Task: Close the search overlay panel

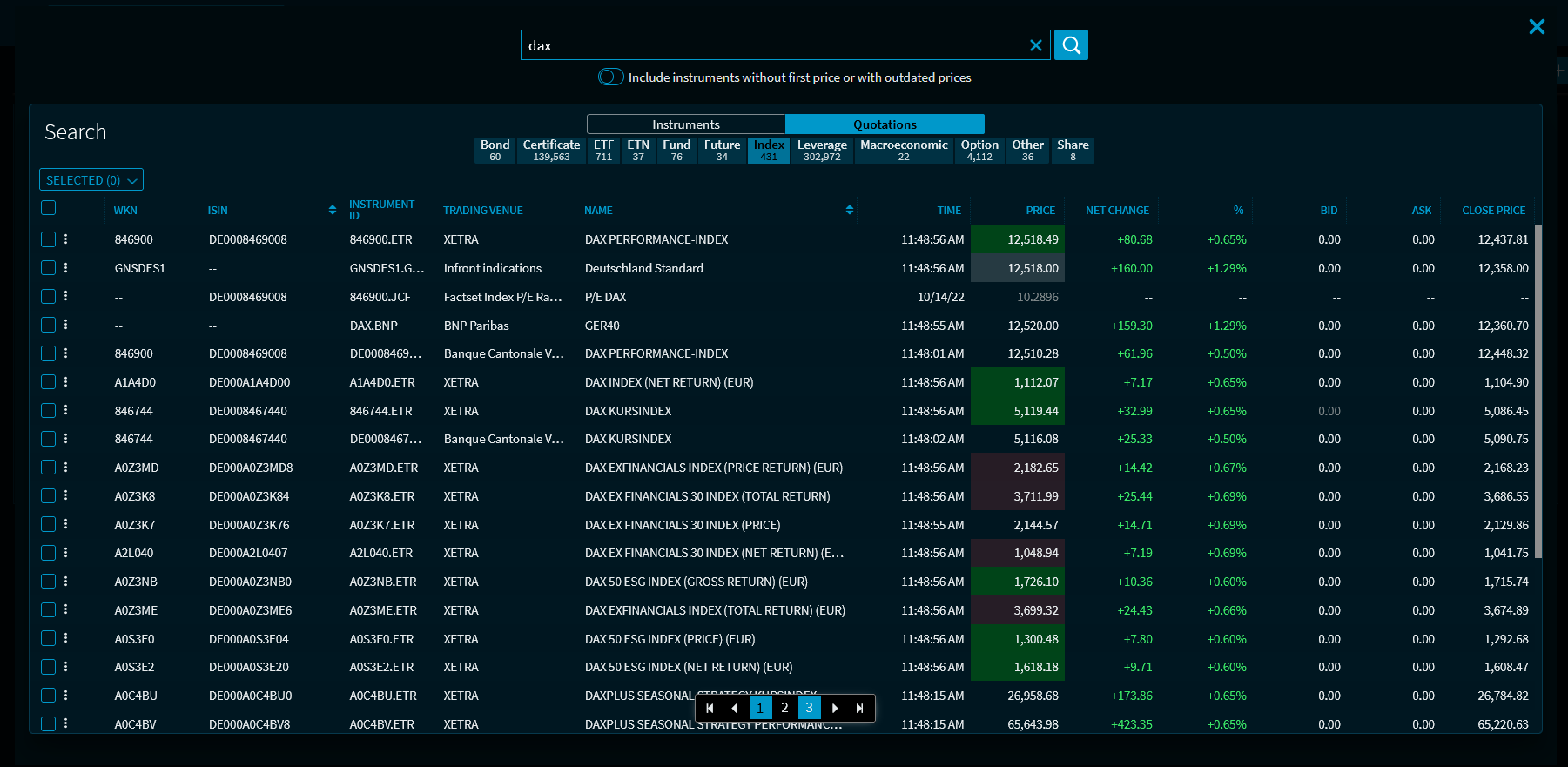Action: point(1537,27)
